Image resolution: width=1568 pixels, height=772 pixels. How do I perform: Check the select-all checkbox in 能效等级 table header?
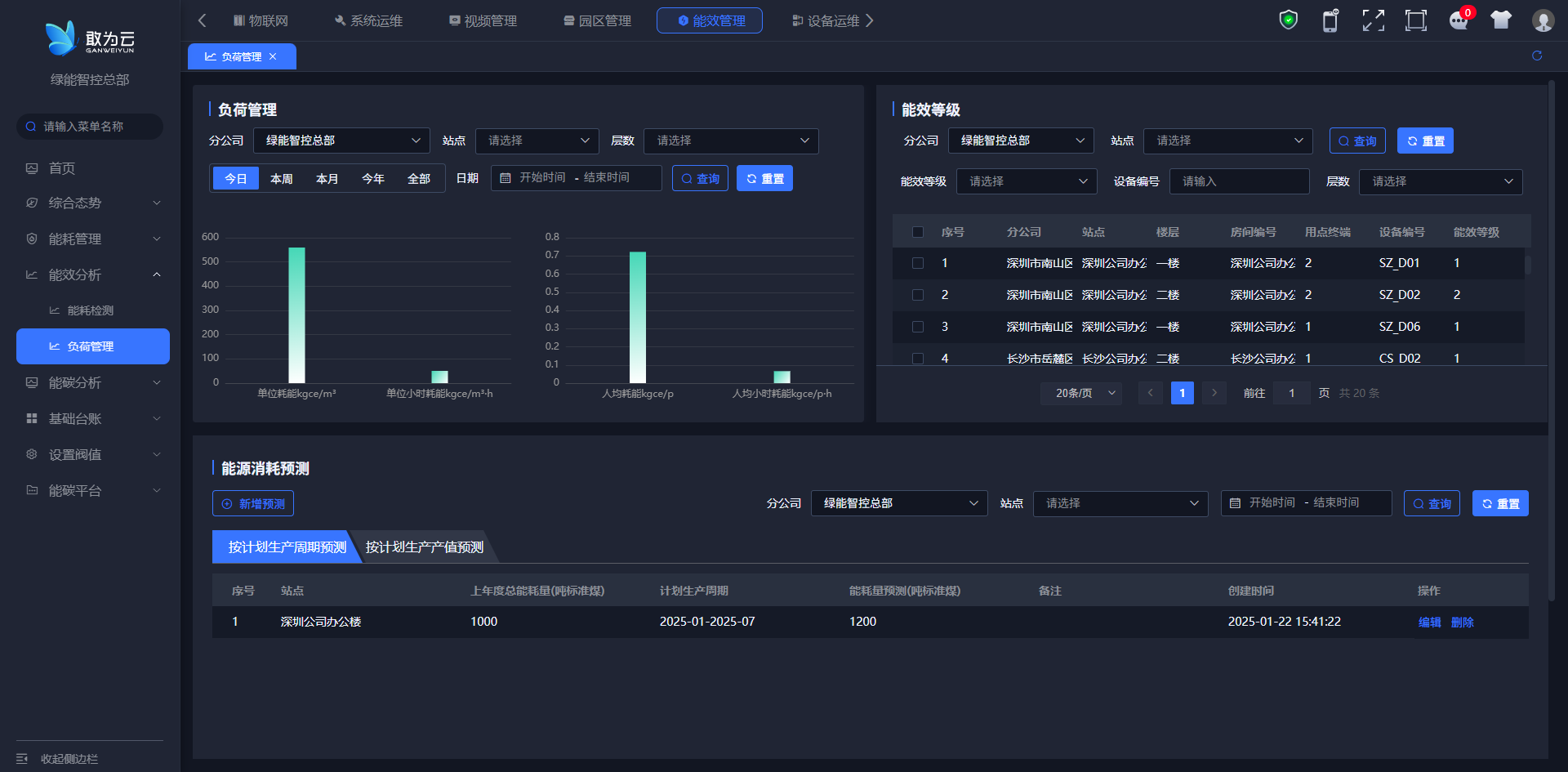(918, 232)
